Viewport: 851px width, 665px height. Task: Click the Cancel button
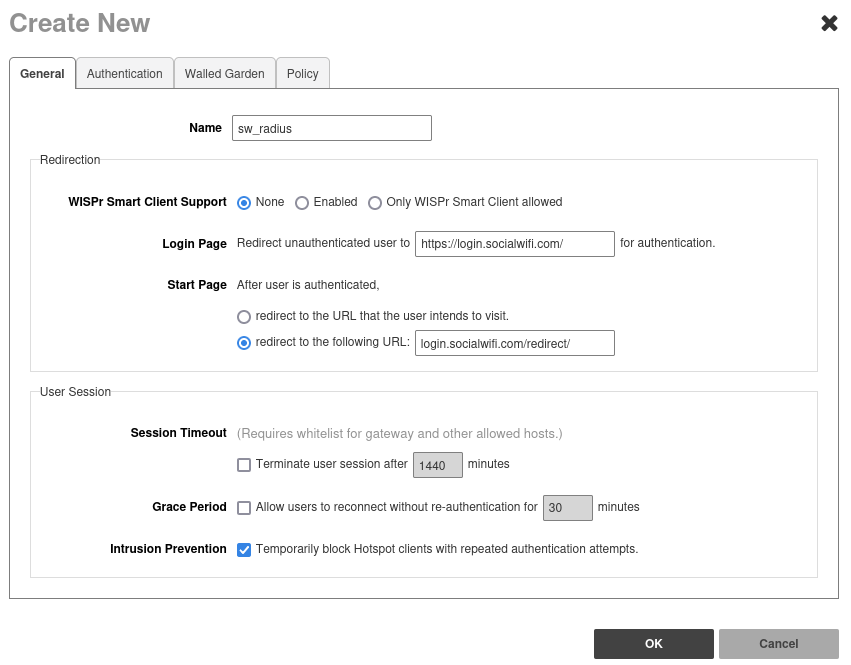[778, 644]
